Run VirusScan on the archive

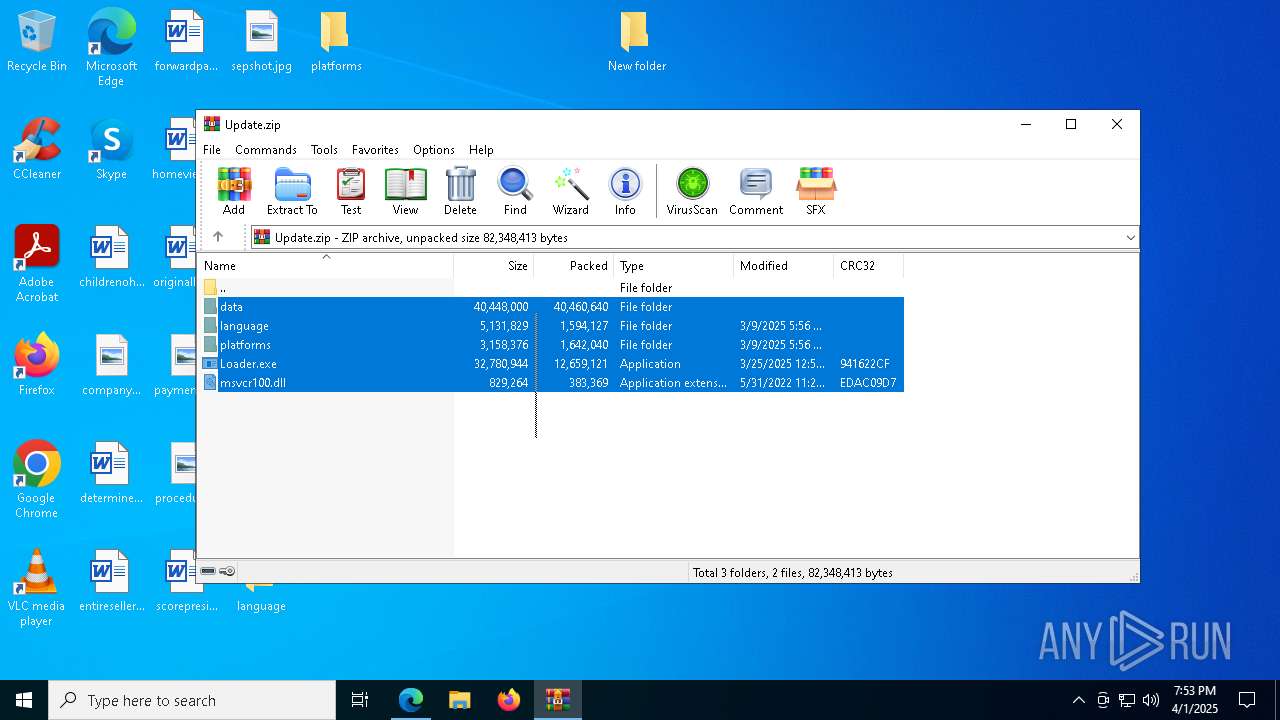coord(692,191)
